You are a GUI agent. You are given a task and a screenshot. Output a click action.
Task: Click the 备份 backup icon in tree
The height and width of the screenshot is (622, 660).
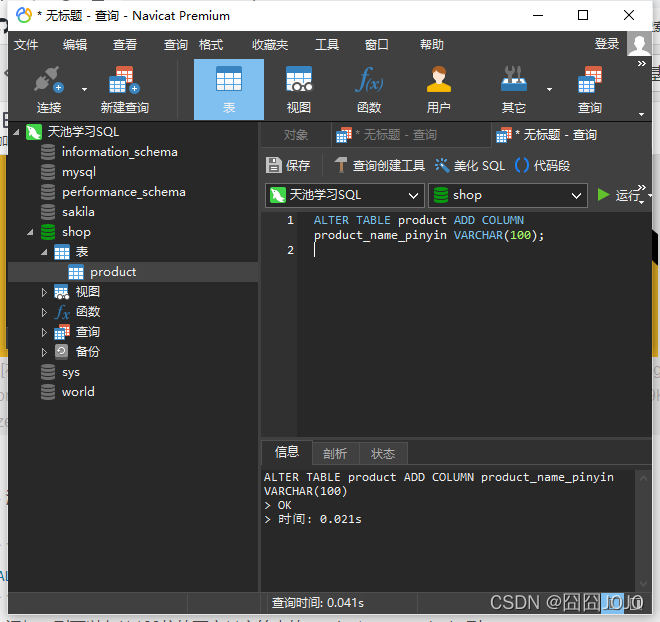click(61, 351)
